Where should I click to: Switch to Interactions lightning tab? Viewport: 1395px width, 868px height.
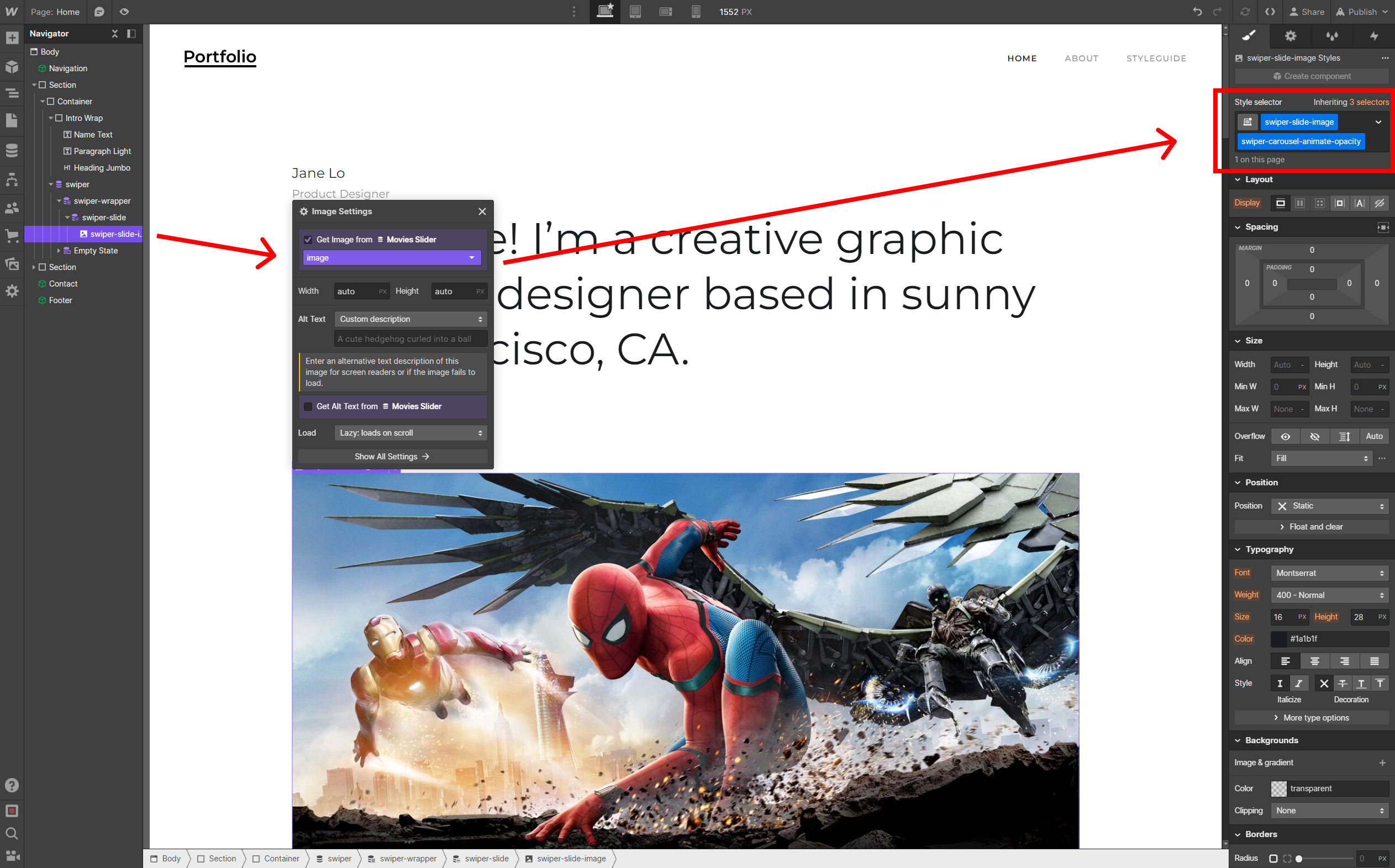tap(1375, 35)
